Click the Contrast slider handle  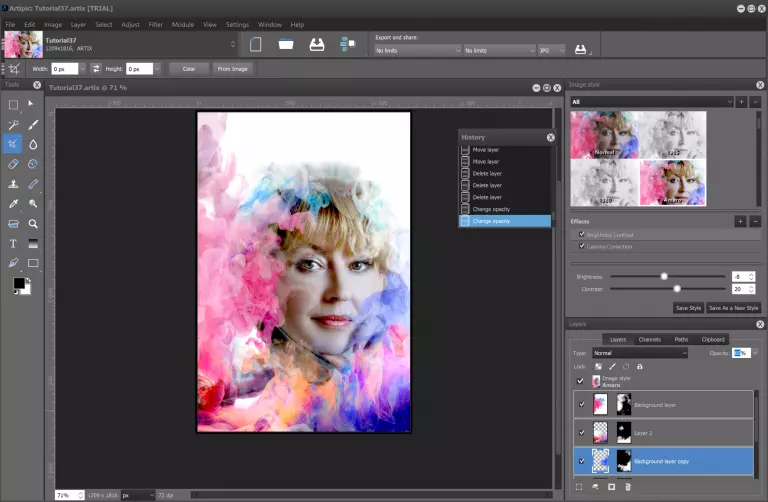tap(677, 289)
